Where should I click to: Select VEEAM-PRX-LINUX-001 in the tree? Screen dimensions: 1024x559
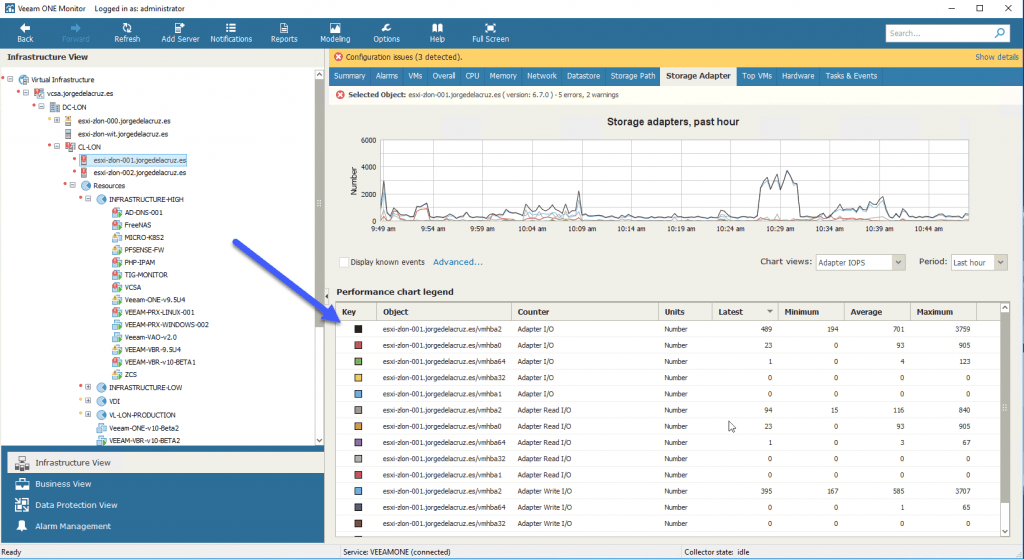tap(159, 312)
